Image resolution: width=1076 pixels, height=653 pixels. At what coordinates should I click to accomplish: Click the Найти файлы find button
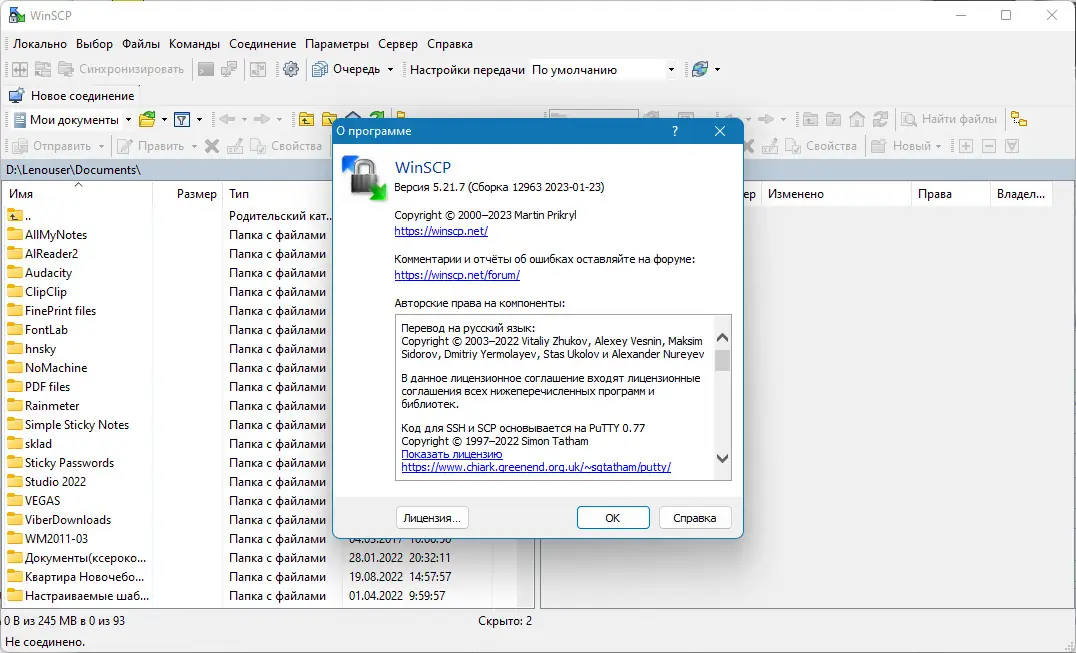(949, 119)
